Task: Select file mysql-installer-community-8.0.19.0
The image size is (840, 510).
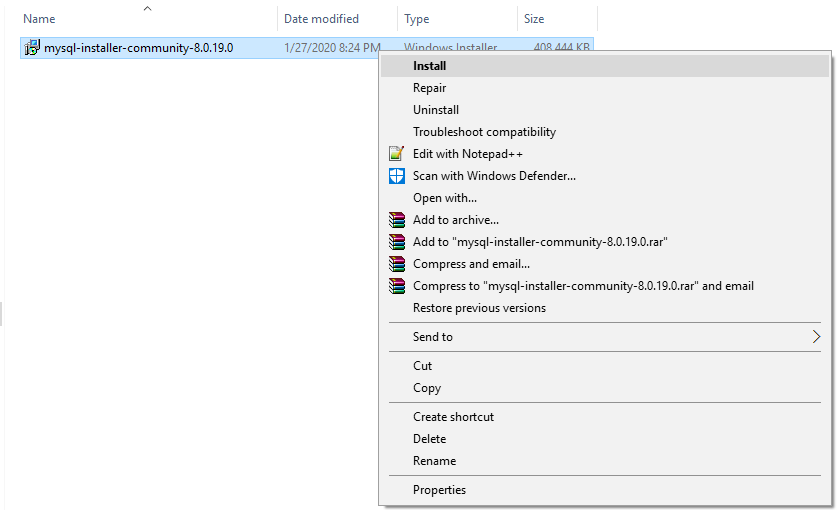Action: tap(138, 48)
